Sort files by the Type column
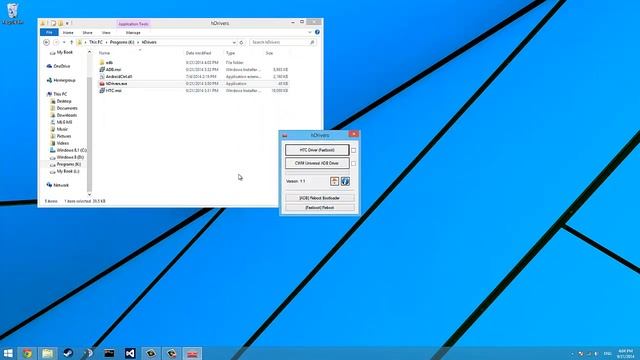 point(230,53)
